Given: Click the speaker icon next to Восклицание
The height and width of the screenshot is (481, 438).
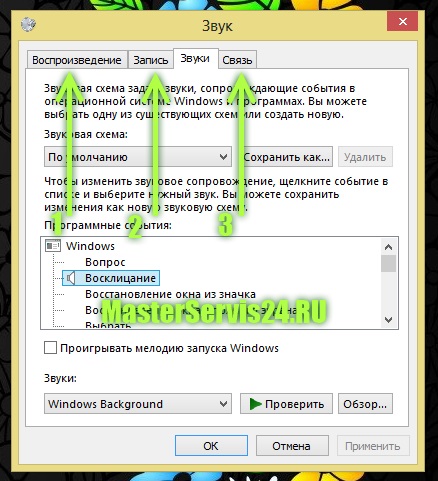Looking at the screenshot, I should pos(70,278).
